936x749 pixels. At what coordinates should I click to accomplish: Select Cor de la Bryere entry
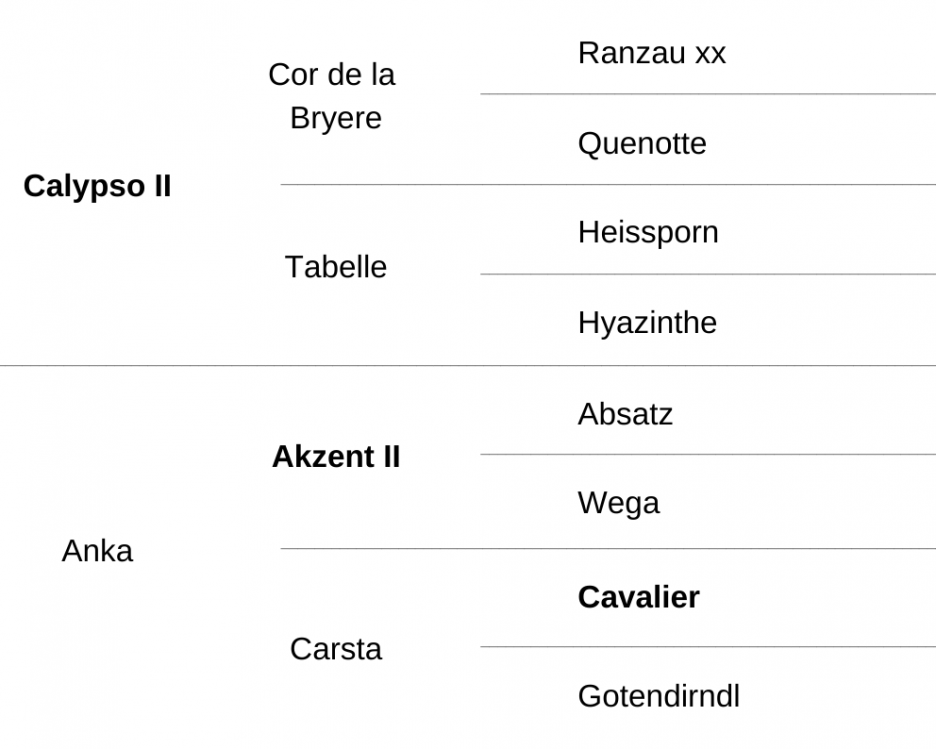[x=332, y=96]
